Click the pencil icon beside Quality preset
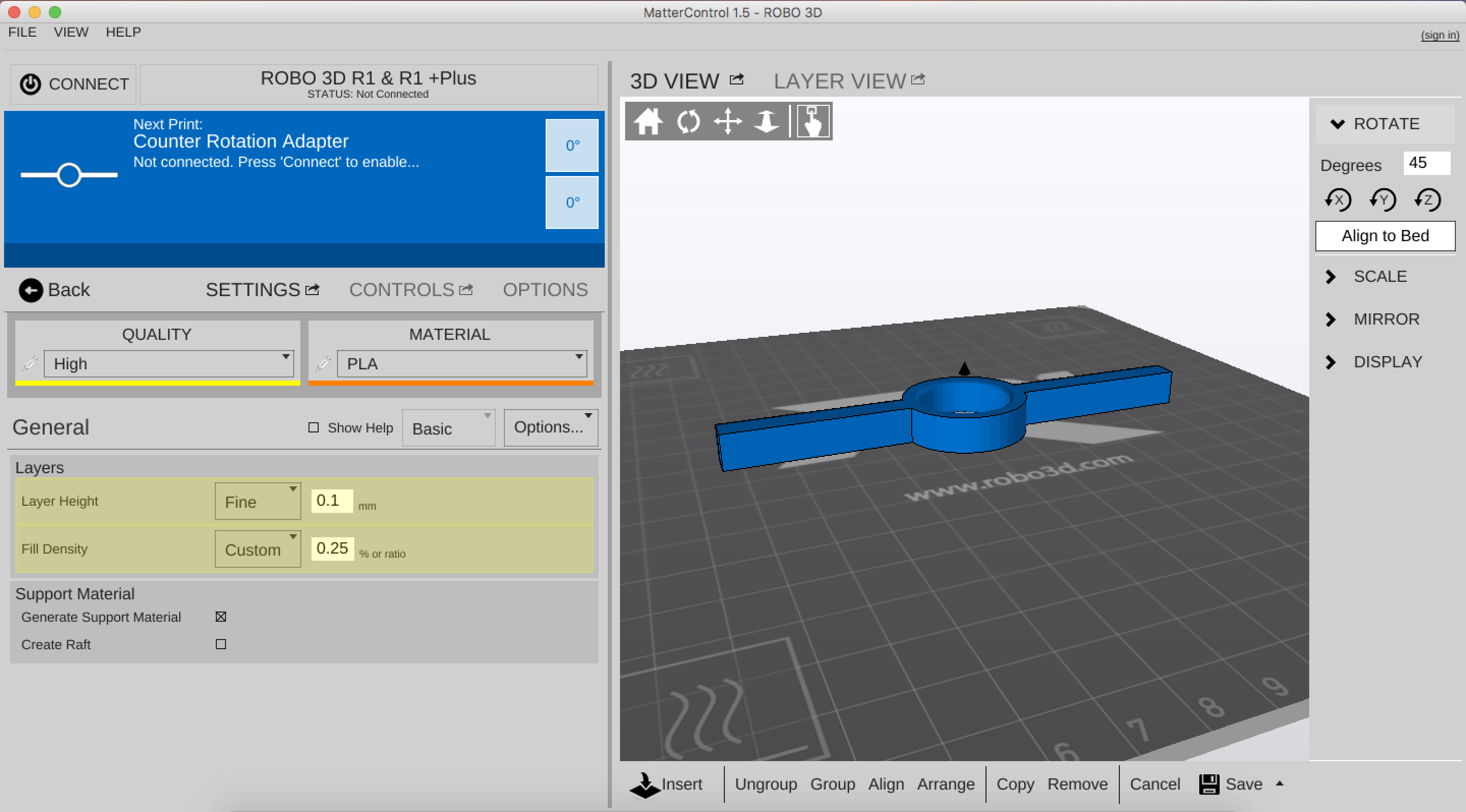The width and height of the screenshot is (1466, 812). click(x=30, y=363)
